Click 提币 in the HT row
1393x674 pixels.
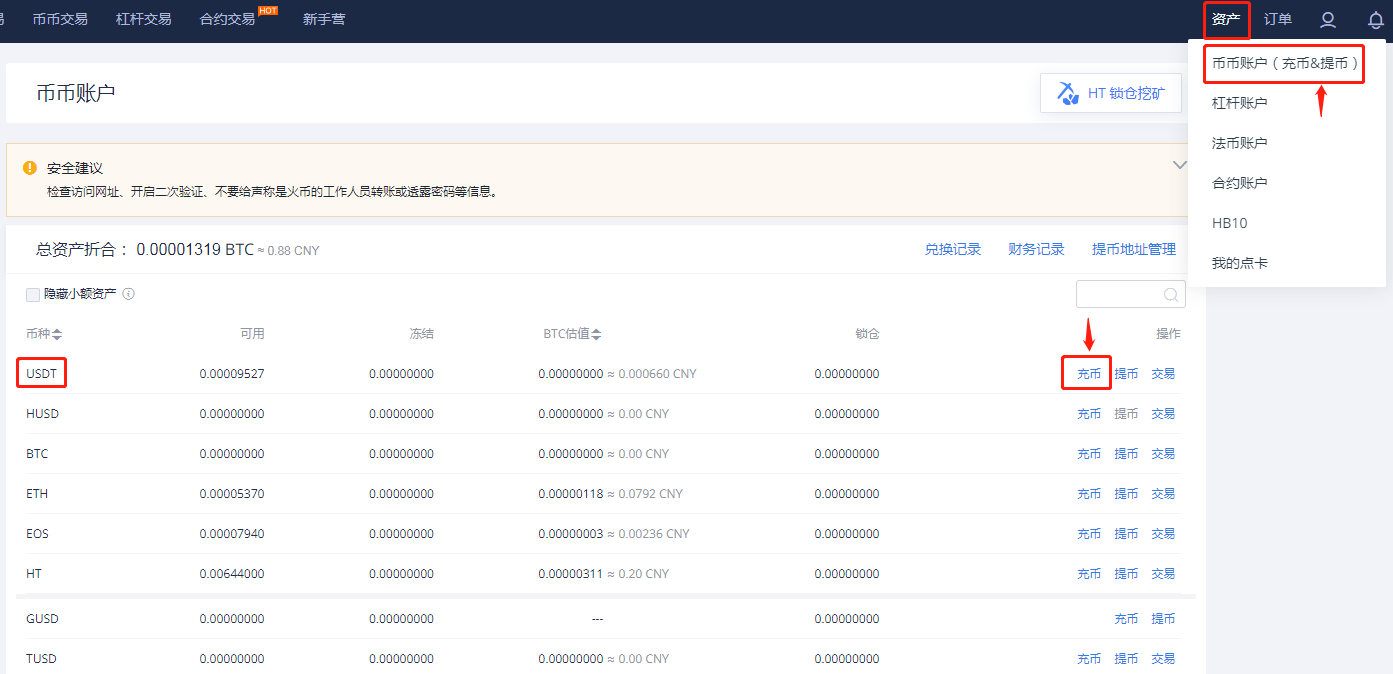tap(1126, 574)
